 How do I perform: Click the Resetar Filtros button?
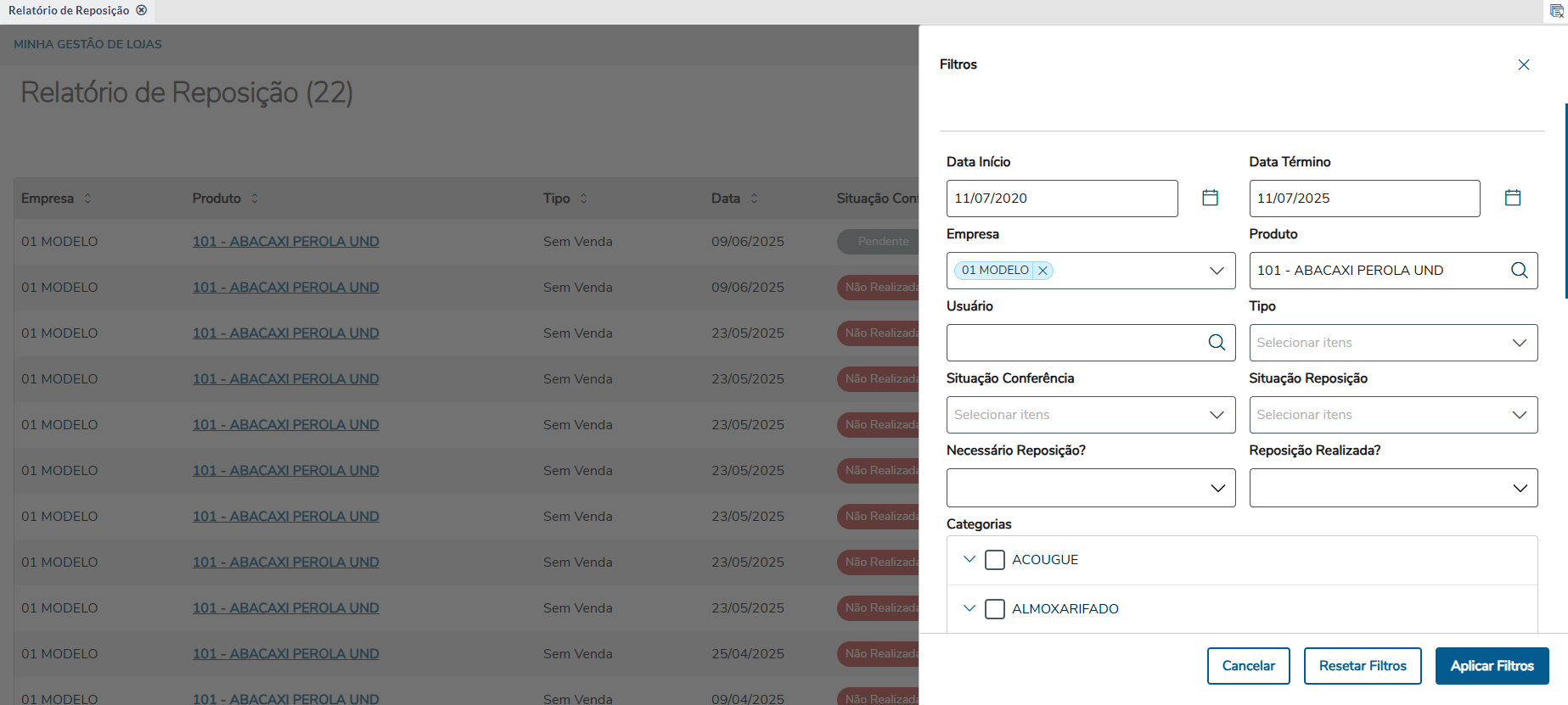coord(1362,666)
